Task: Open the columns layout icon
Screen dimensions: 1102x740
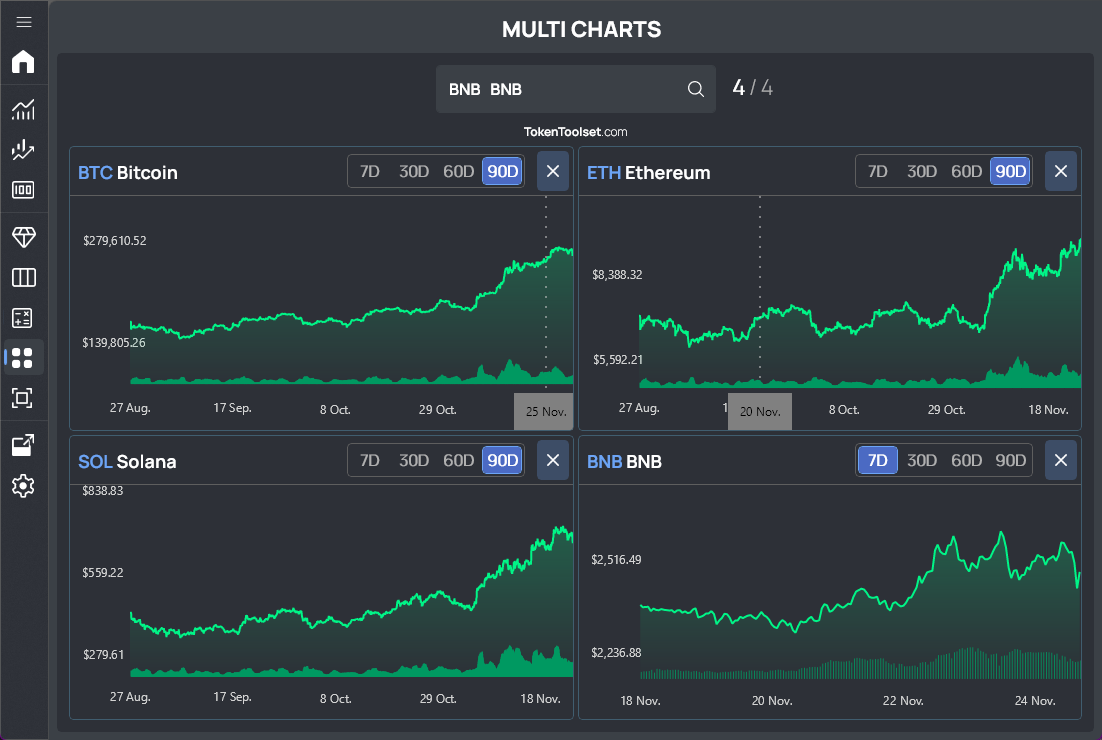Action: pyautogui.click(x=23, y=278)
